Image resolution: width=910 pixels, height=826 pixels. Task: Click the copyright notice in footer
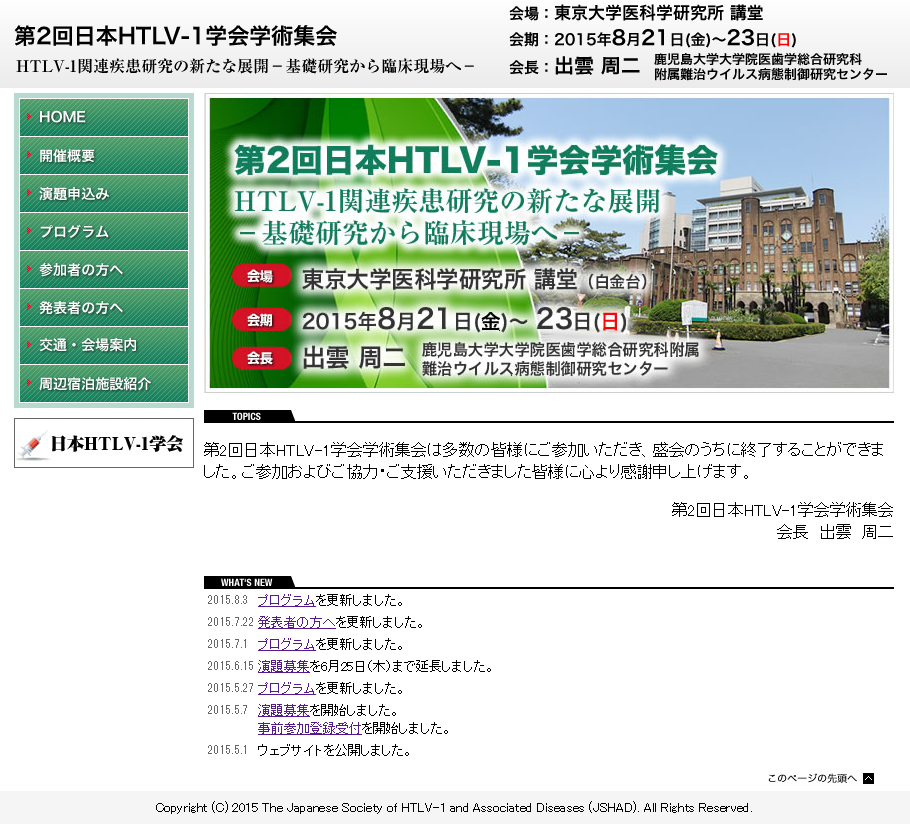coord(454,808)
